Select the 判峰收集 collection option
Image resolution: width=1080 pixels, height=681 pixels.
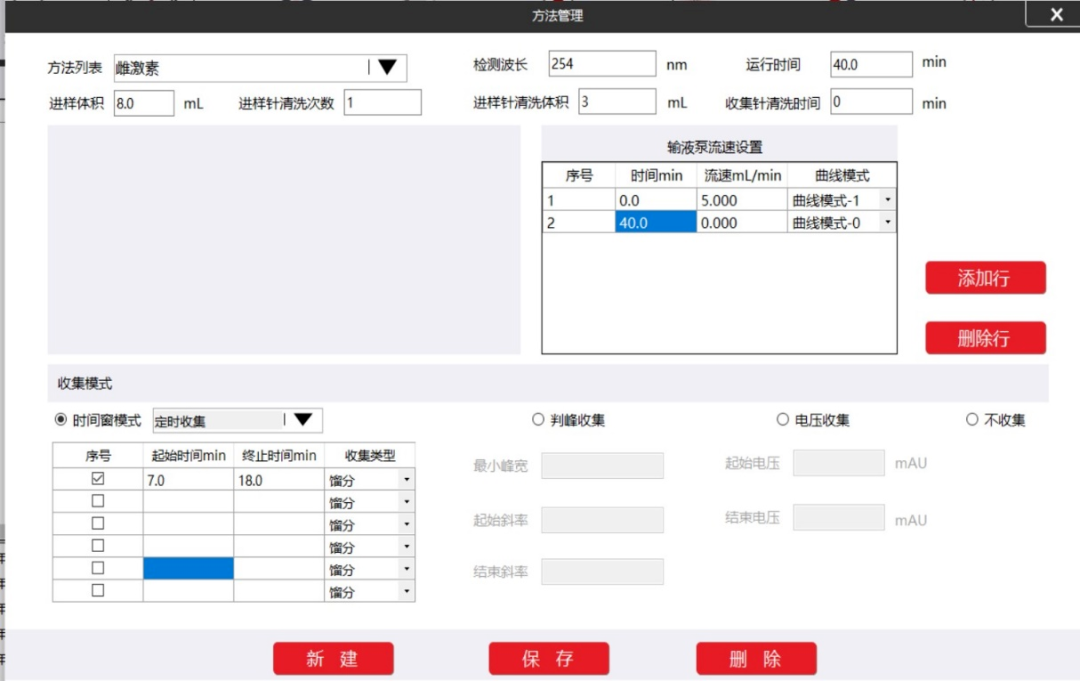tap(537, 420)
